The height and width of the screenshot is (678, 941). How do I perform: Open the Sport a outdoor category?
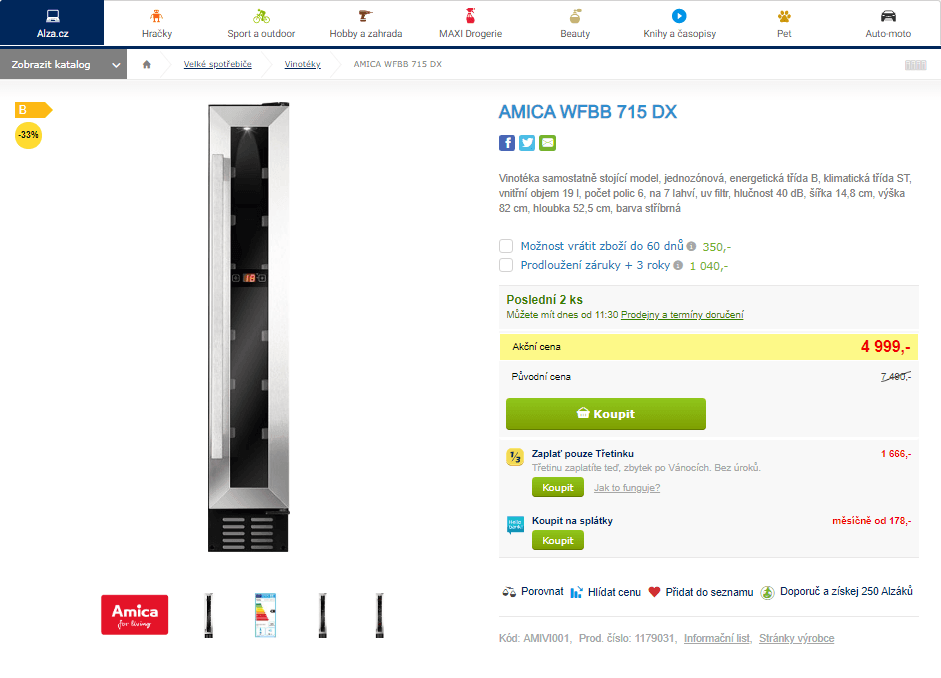(x=261, y=24)
